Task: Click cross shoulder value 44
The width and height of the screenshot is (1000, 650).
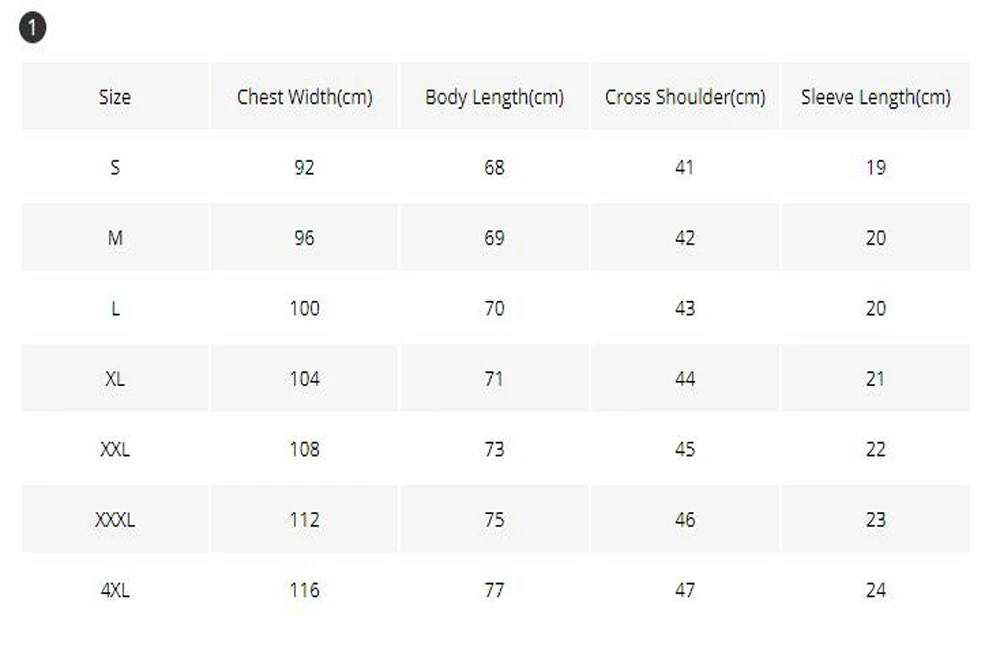Action: pyautogui.click(x=685, y=379)
